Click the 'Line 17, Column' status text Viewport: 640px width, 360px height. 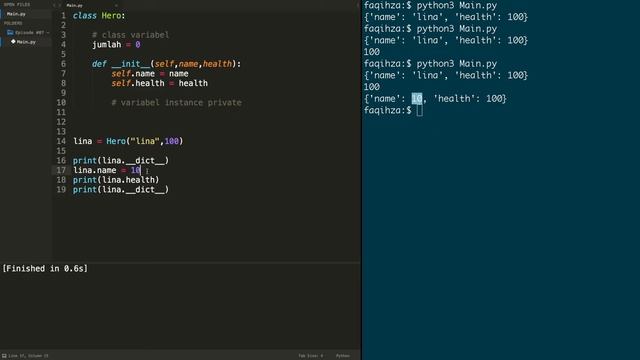coord(28,356)
